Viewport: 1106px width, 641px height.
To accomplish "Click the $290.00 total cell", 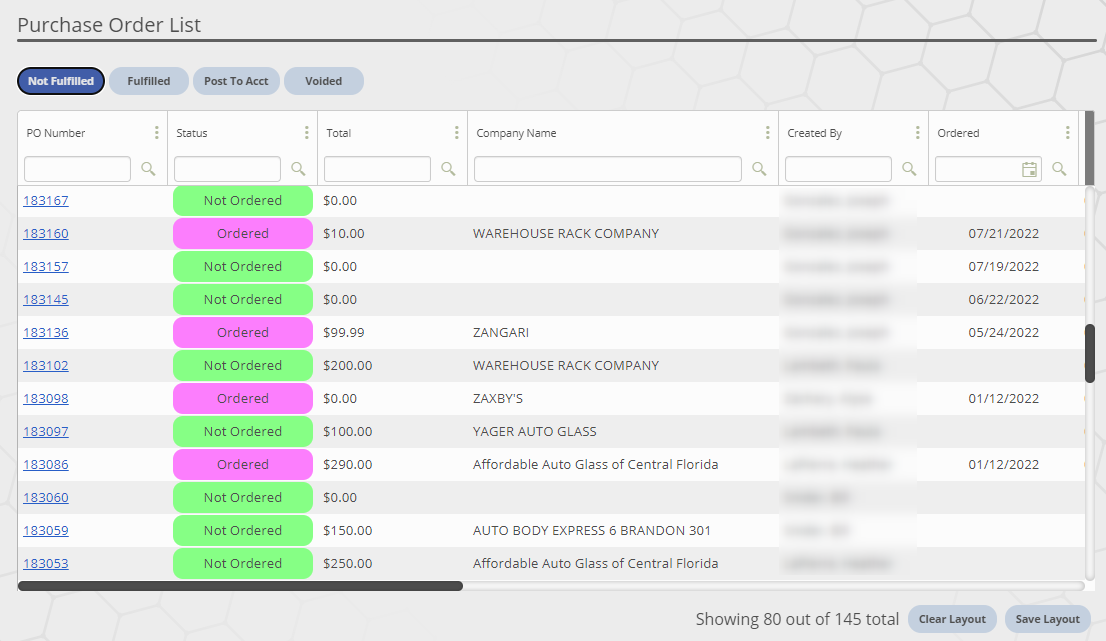I will click(x=348, y=465).
